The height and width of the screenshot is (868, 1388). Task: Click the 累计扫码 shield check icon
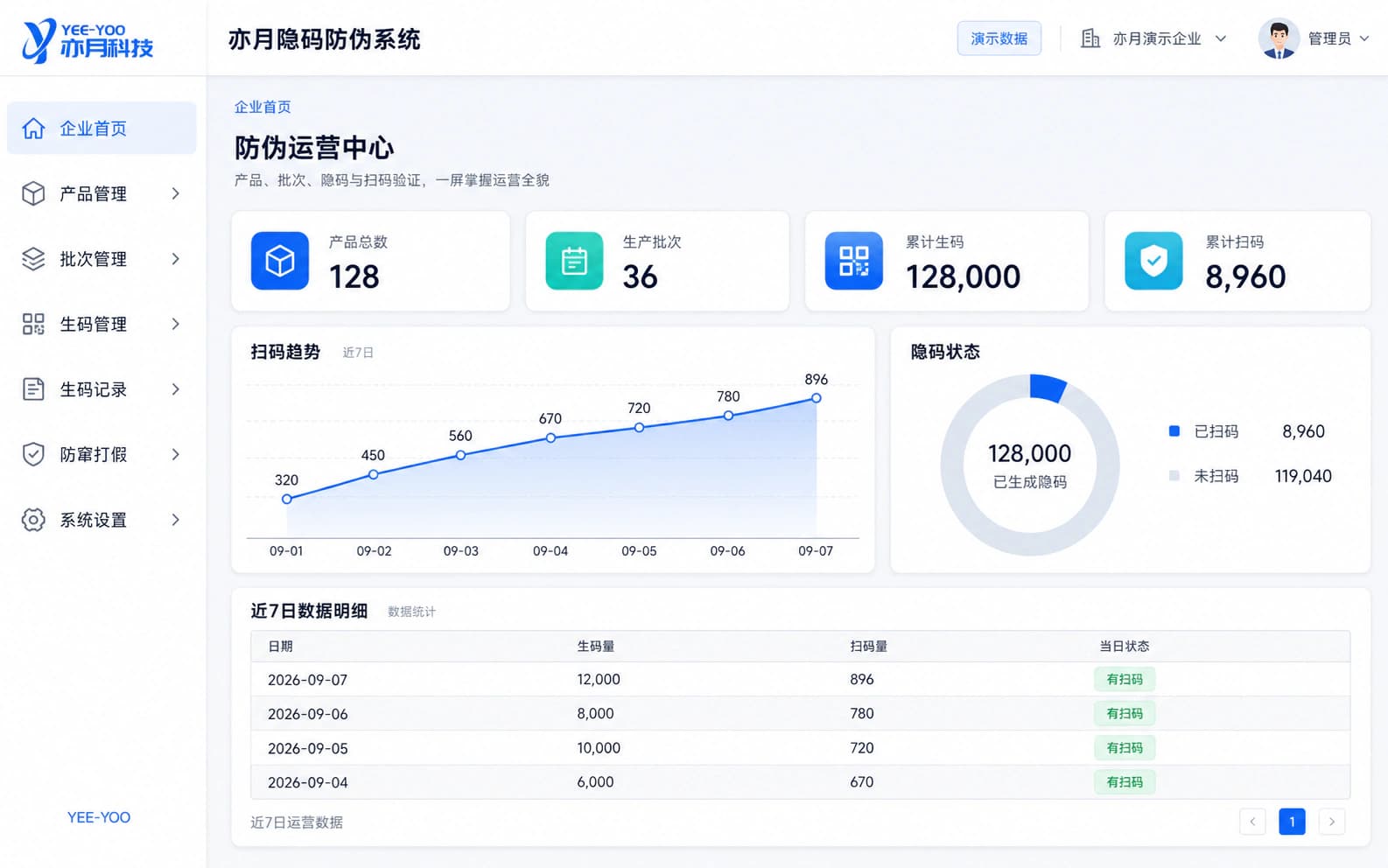click(x=1153, y=261)
